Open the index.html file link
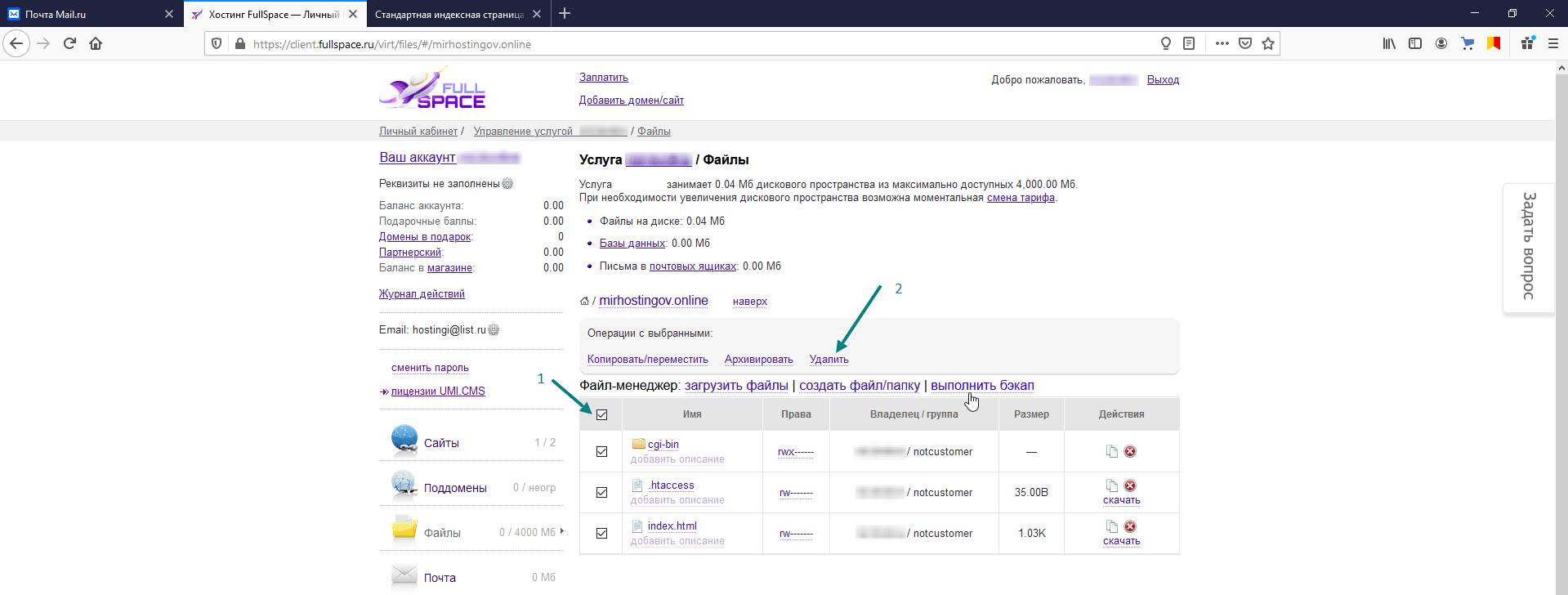The width and height of the screenshot is (1568, 595). tap(672, 526)
